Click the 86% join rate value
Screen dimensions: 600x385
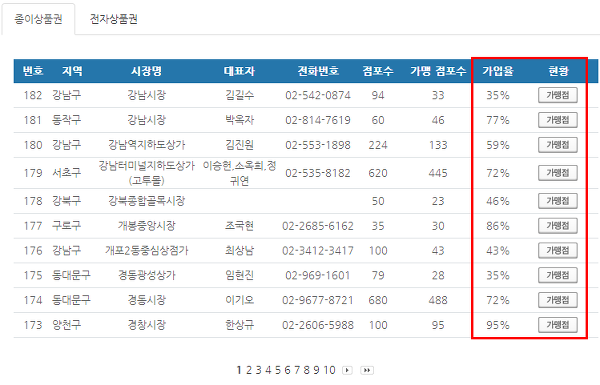[498, 226]
